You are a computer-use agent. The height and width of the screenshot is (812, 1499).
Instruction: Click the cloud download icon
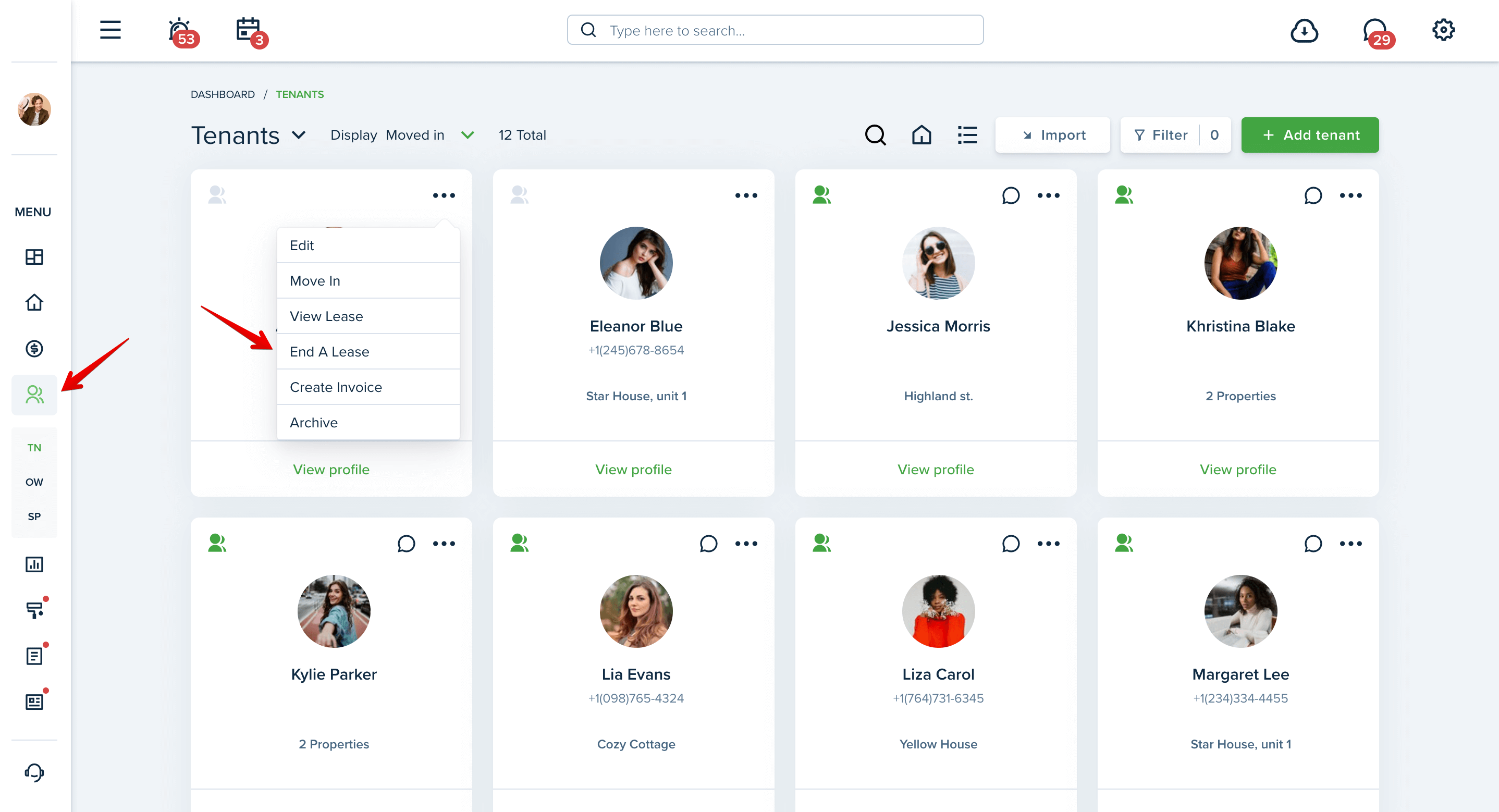click(1304, 30)
